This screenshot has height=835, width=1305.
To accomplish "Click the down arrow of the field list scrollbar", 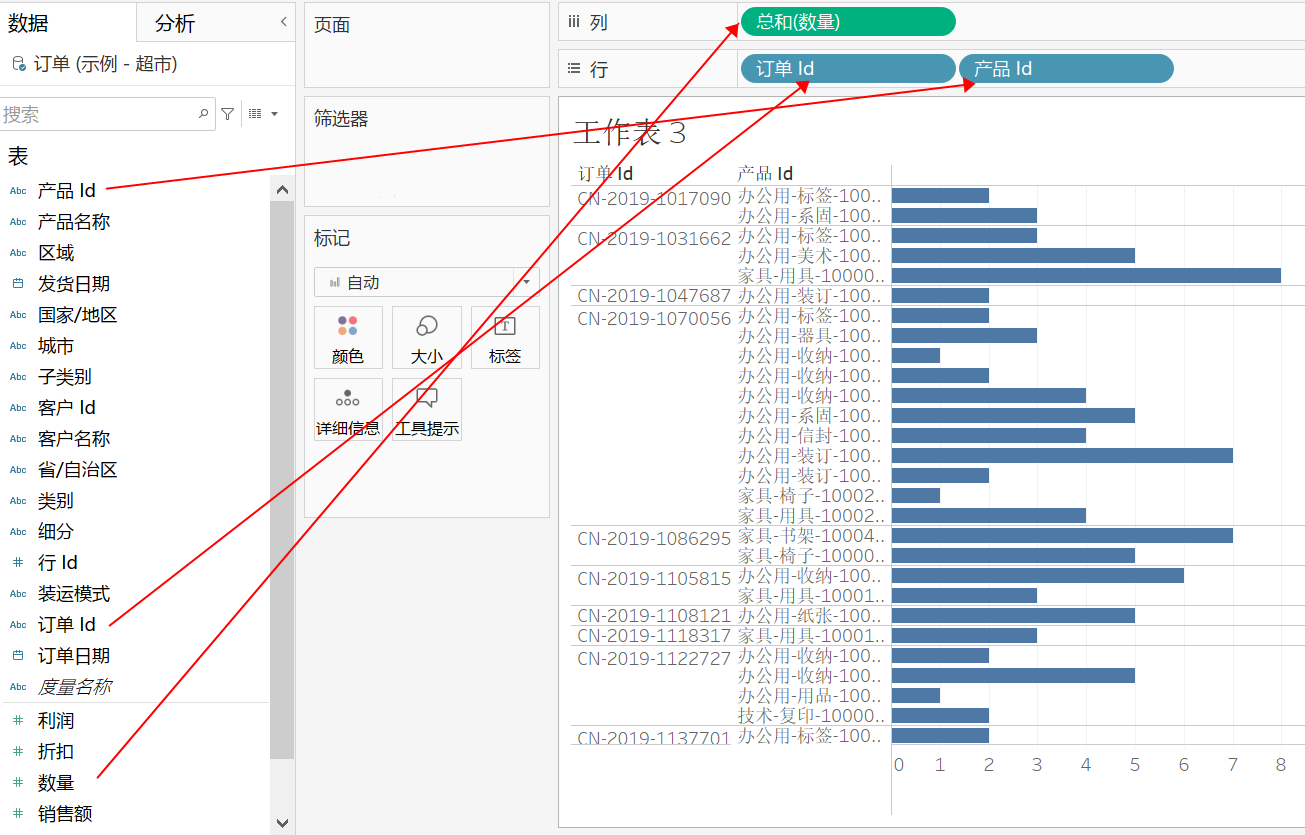I will tap(282, 822).
